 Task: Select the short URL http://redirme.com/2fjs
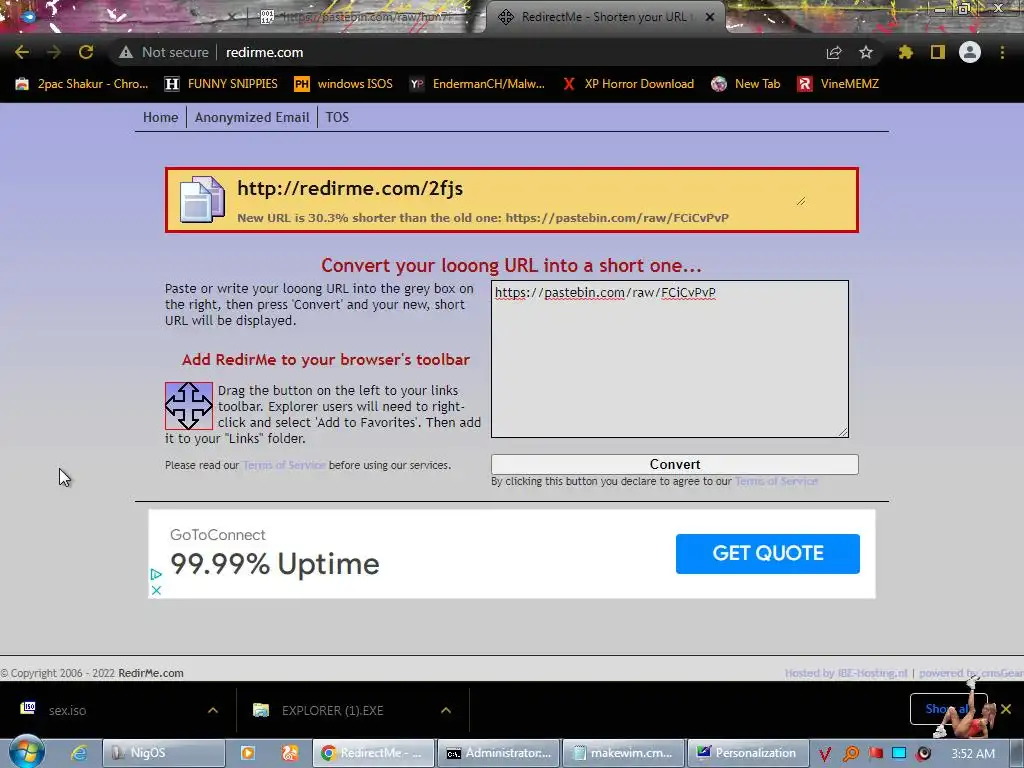[x=350, y=188]
